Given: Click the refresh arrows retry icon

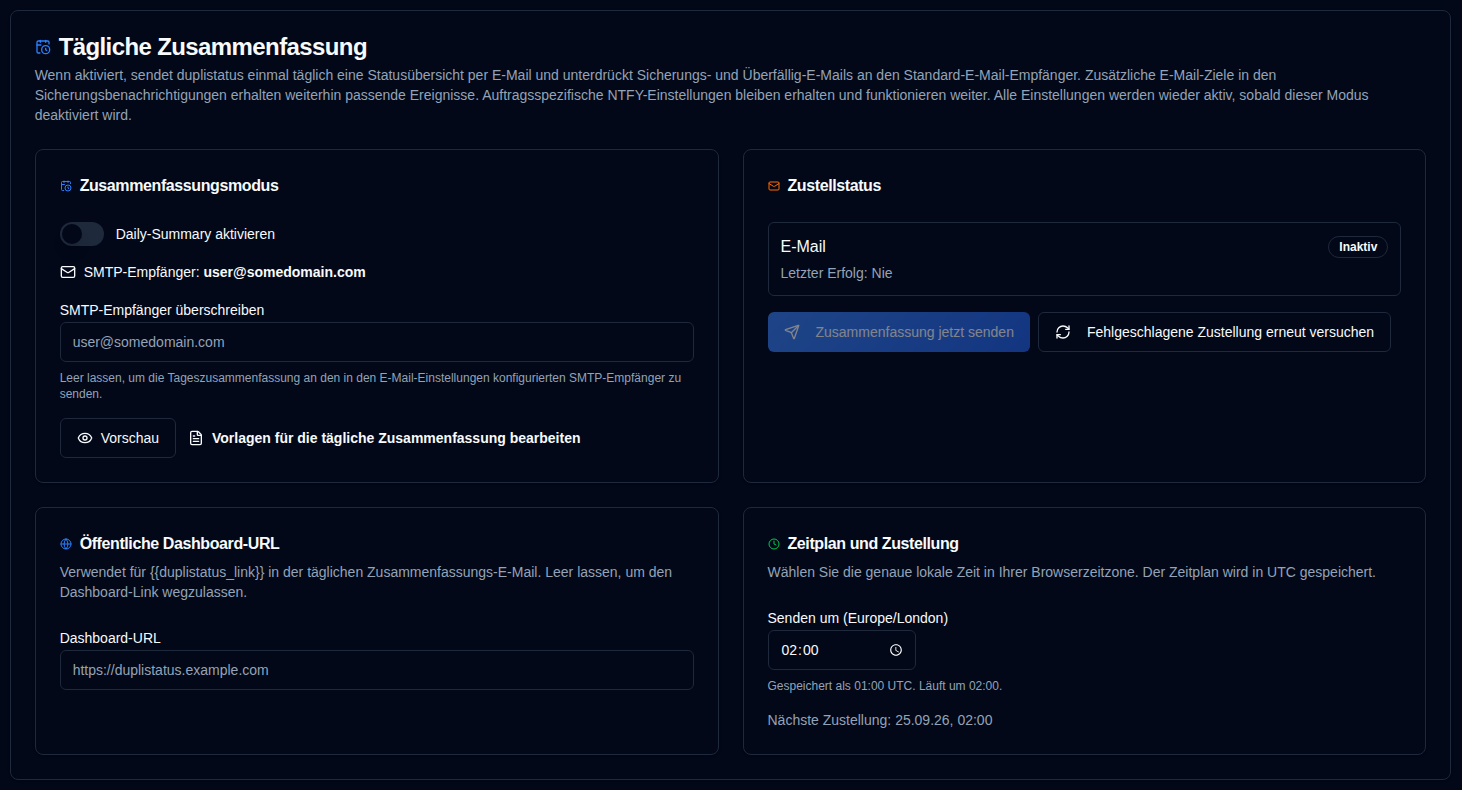Looking at the screenshot, I should tap(1063, 332).
